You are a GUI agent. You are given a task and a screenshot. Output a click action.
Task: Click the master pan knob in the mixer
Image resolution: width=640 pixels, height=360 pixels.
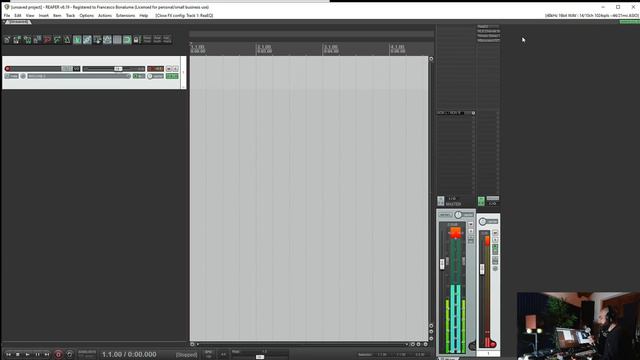tap(458, 215)
